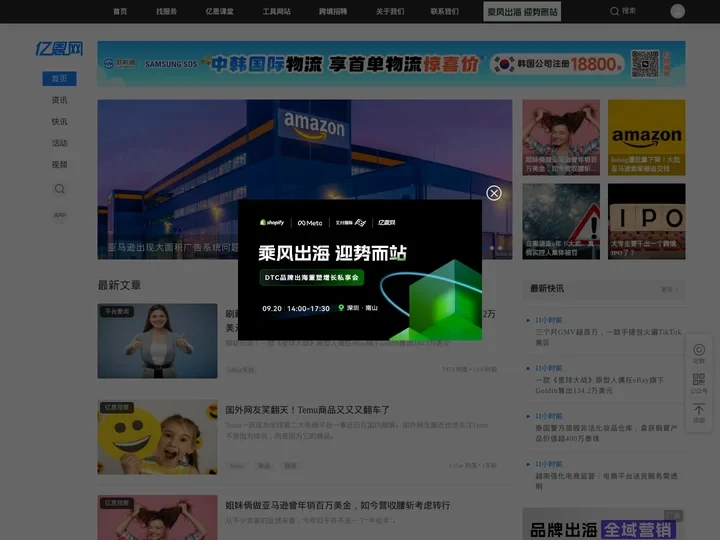The width and height of the screenshot is (720, 540).
Task: Open the 泰国警方捣毁非法化妆品仓库 news item
Action: click(x=606, y=433)
